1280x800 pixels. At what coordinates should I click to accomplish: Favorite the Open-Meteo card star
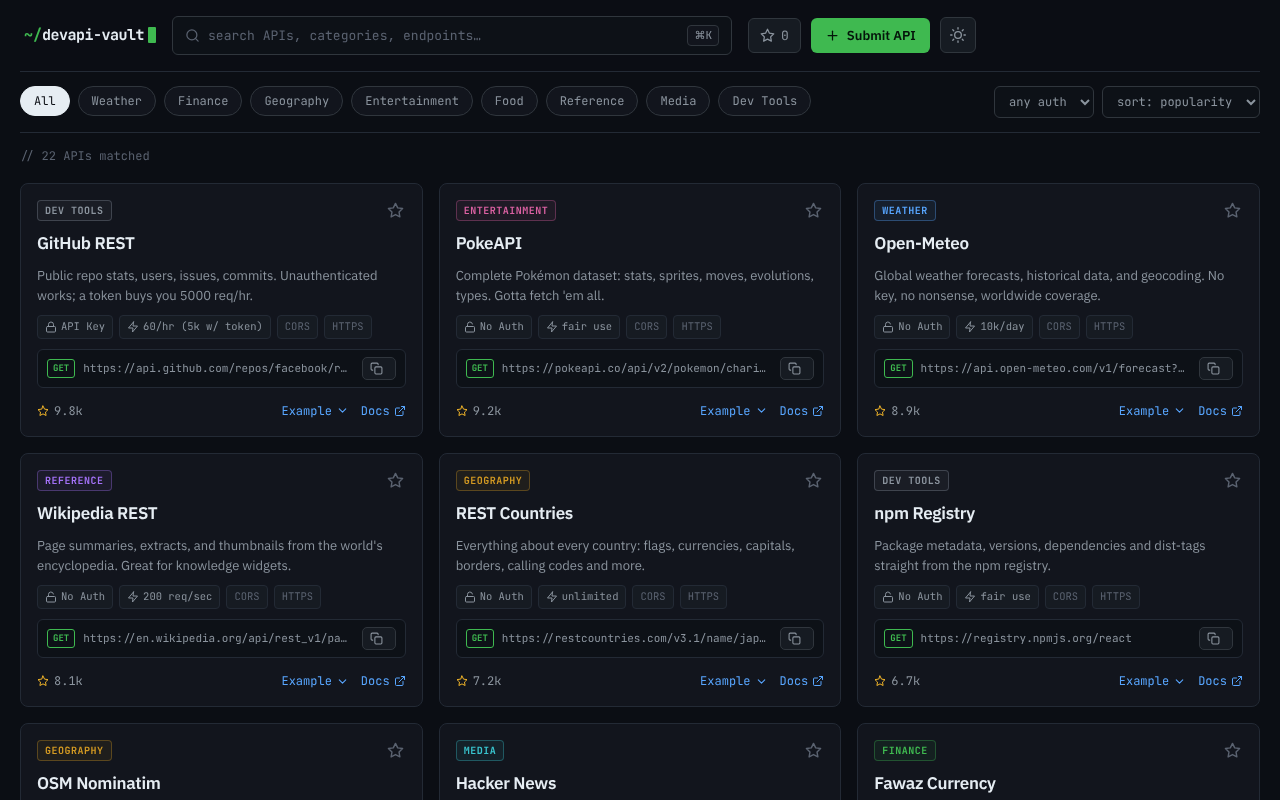click(x=1232, y=210)
